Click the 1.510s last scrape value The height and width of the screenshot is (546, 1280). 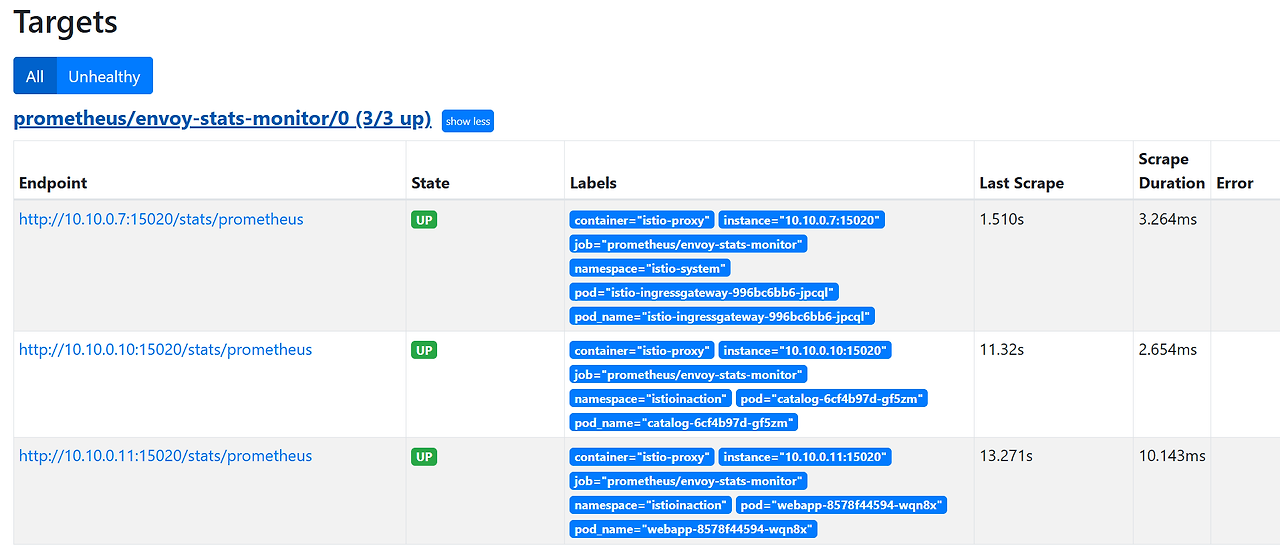1002,219
